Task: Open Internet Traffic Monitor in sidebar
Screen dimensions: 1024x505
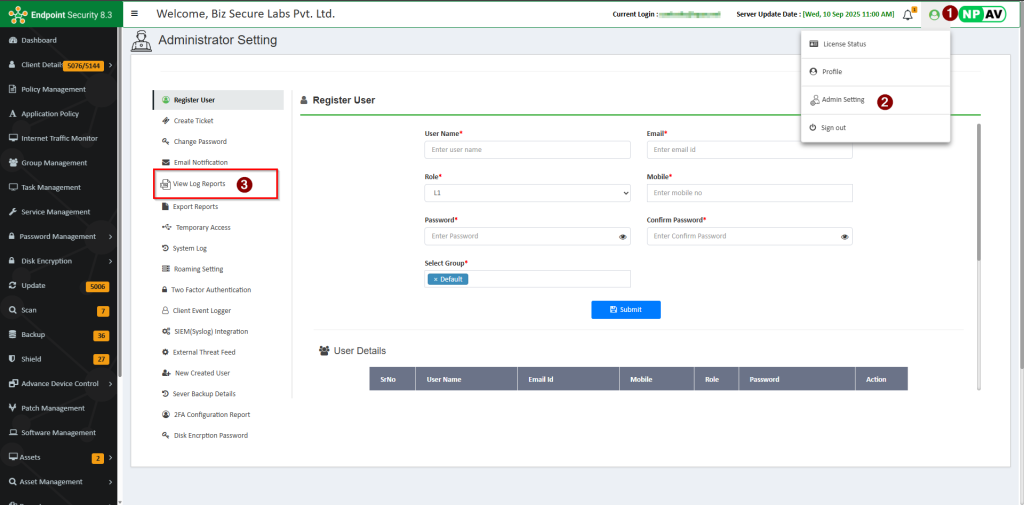Action: (x=59, y=138)
